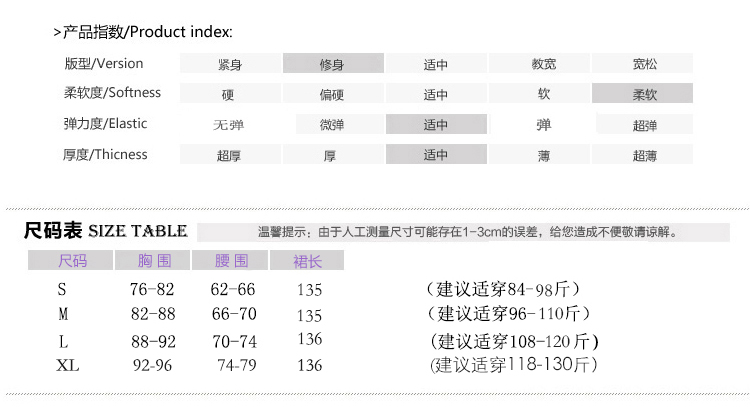Select the 微弹 elastic cell
This screenshot has height=407, width=750.
tap(340, 124)
